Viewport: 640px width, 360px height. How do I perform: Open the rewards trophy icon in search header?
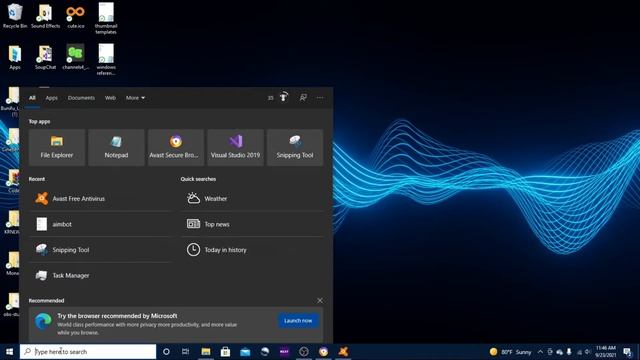[284, 97]
